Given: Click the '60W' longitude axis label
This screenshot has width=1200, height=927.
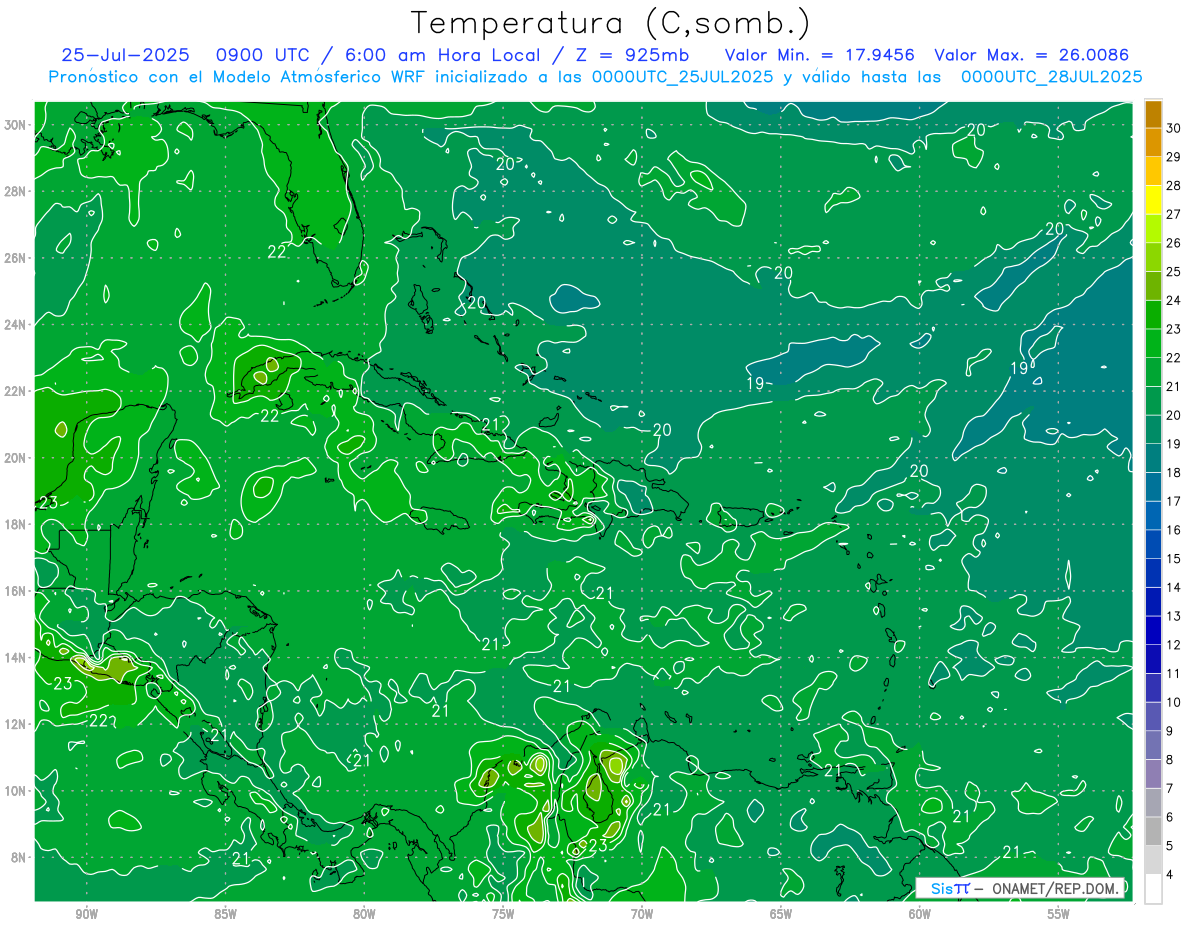Looking at the screenshot, I should (920, 914).
